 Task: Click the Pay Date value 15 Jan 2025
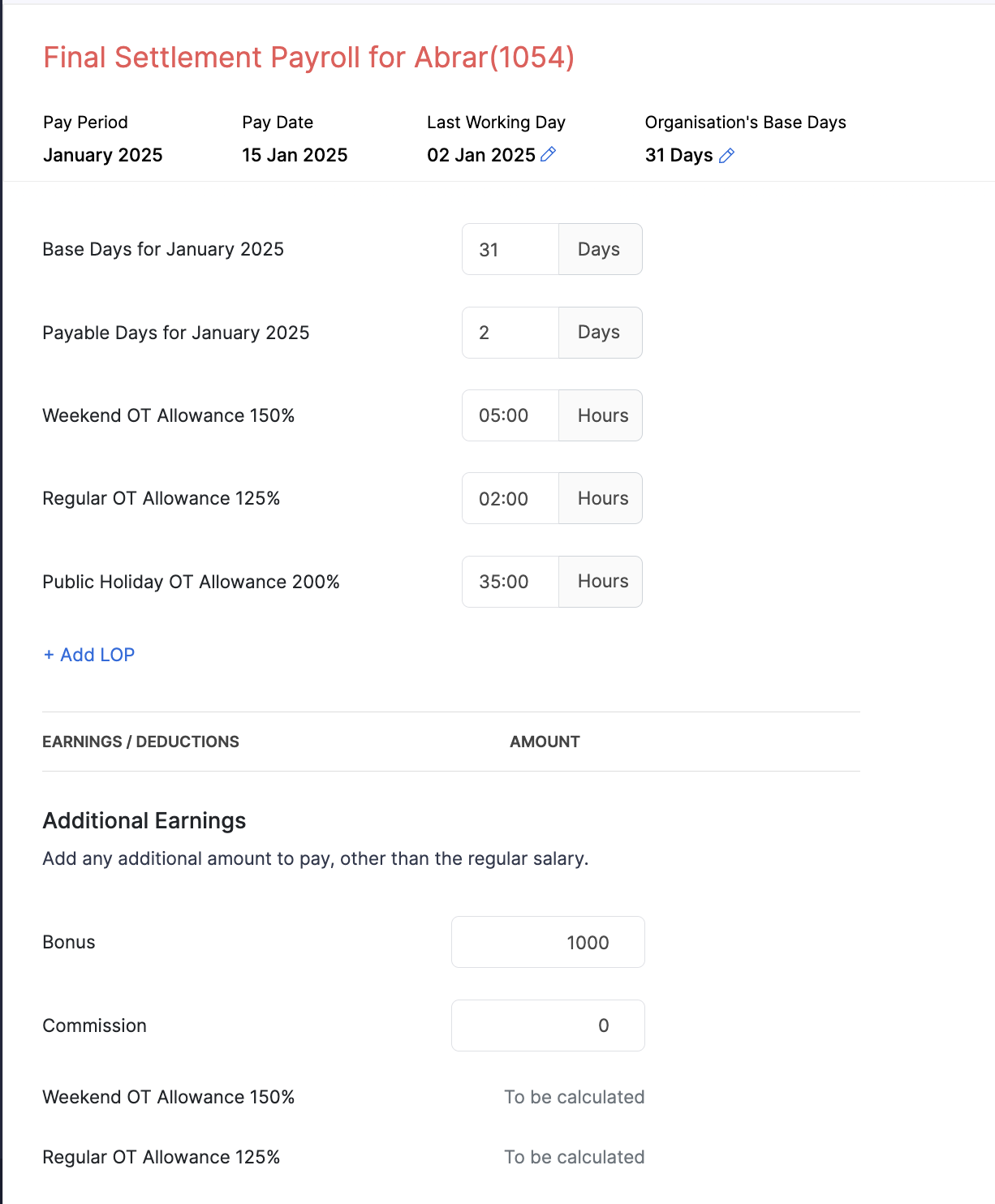(295, 155)
